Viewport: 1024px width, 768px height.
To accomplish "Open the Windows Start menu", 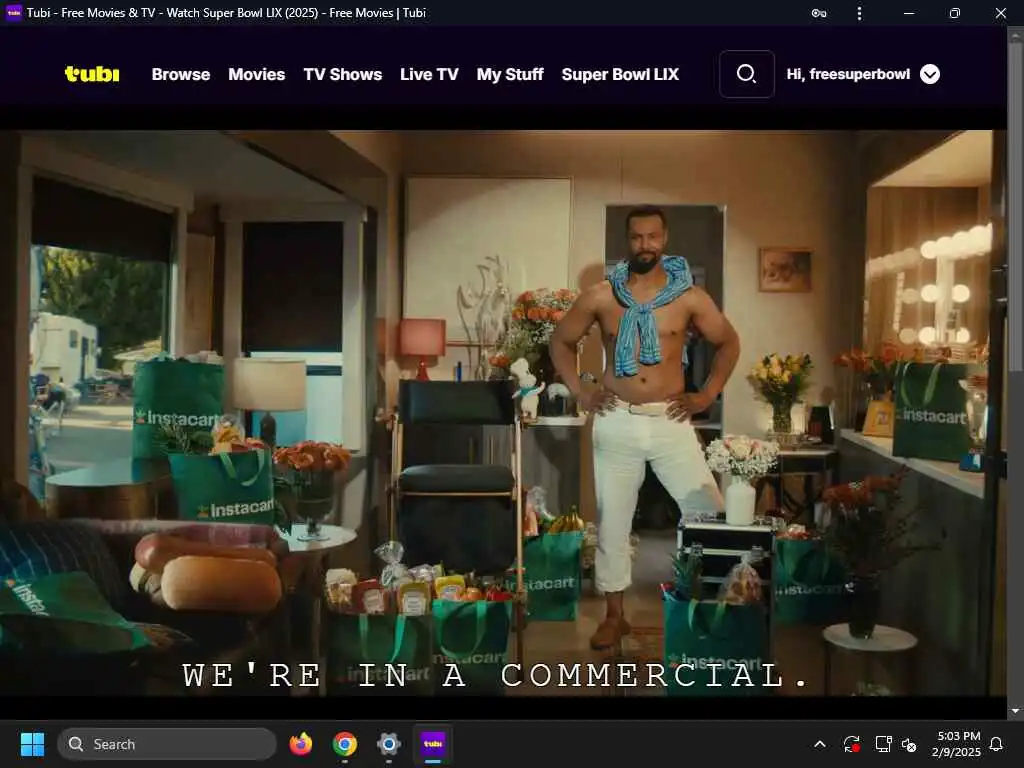I will point(32,744).
